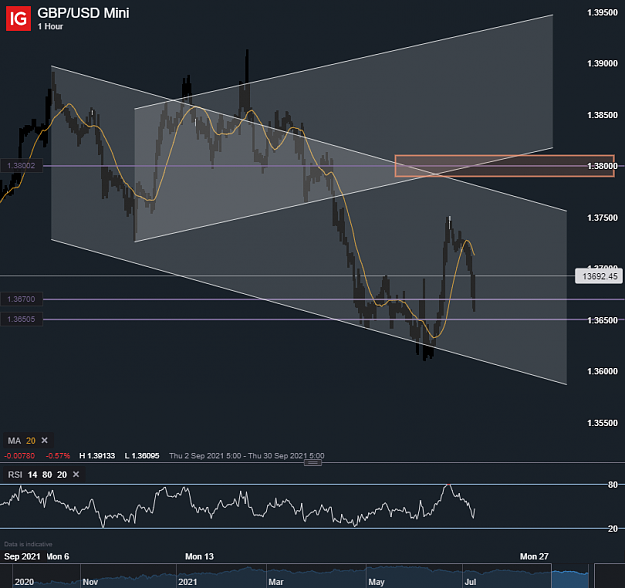The image size is (625, 588).
Task: Click the Mon 27 date label
Action: [x=534, y=556]
